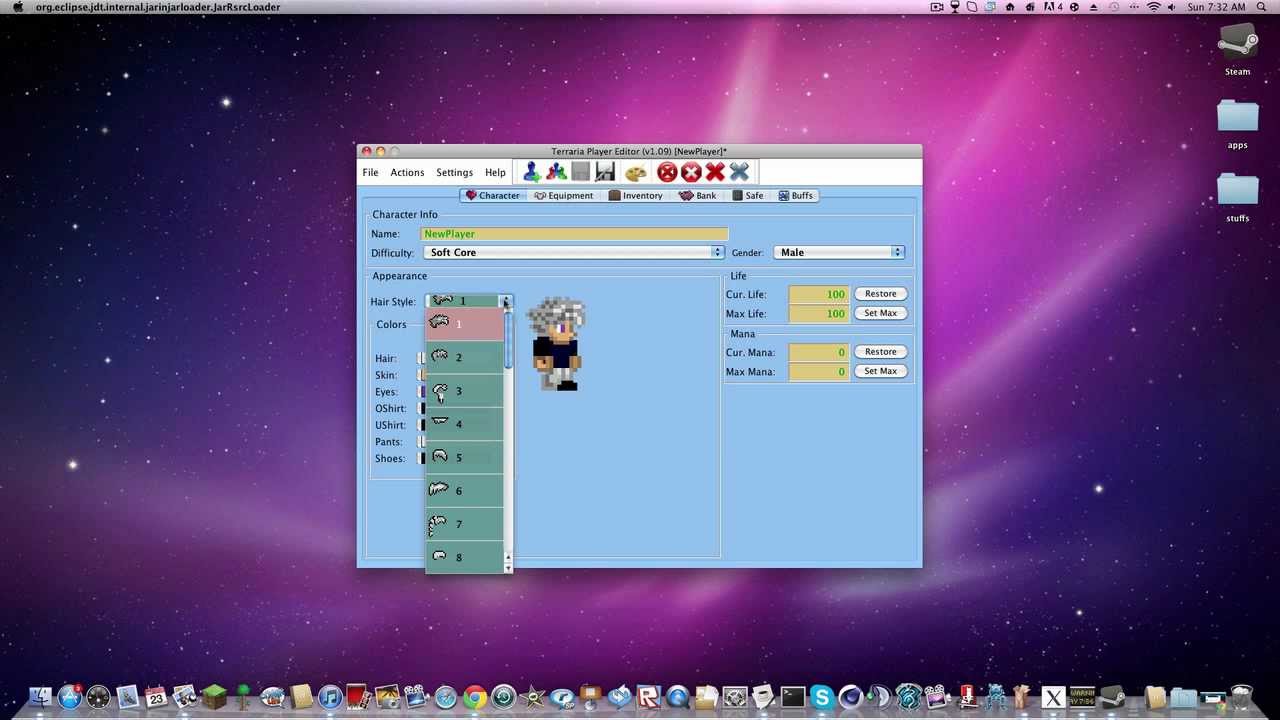Click the second red circle X icon

691,173
